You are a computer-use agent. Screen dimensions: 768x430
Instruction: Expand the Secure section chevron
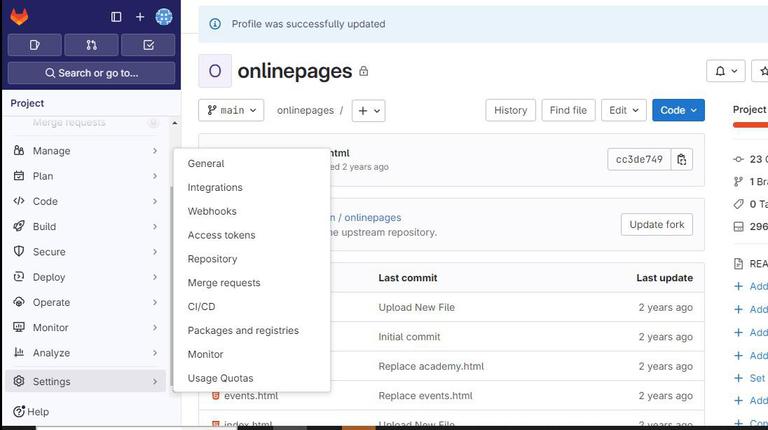[x=155, y=252]
